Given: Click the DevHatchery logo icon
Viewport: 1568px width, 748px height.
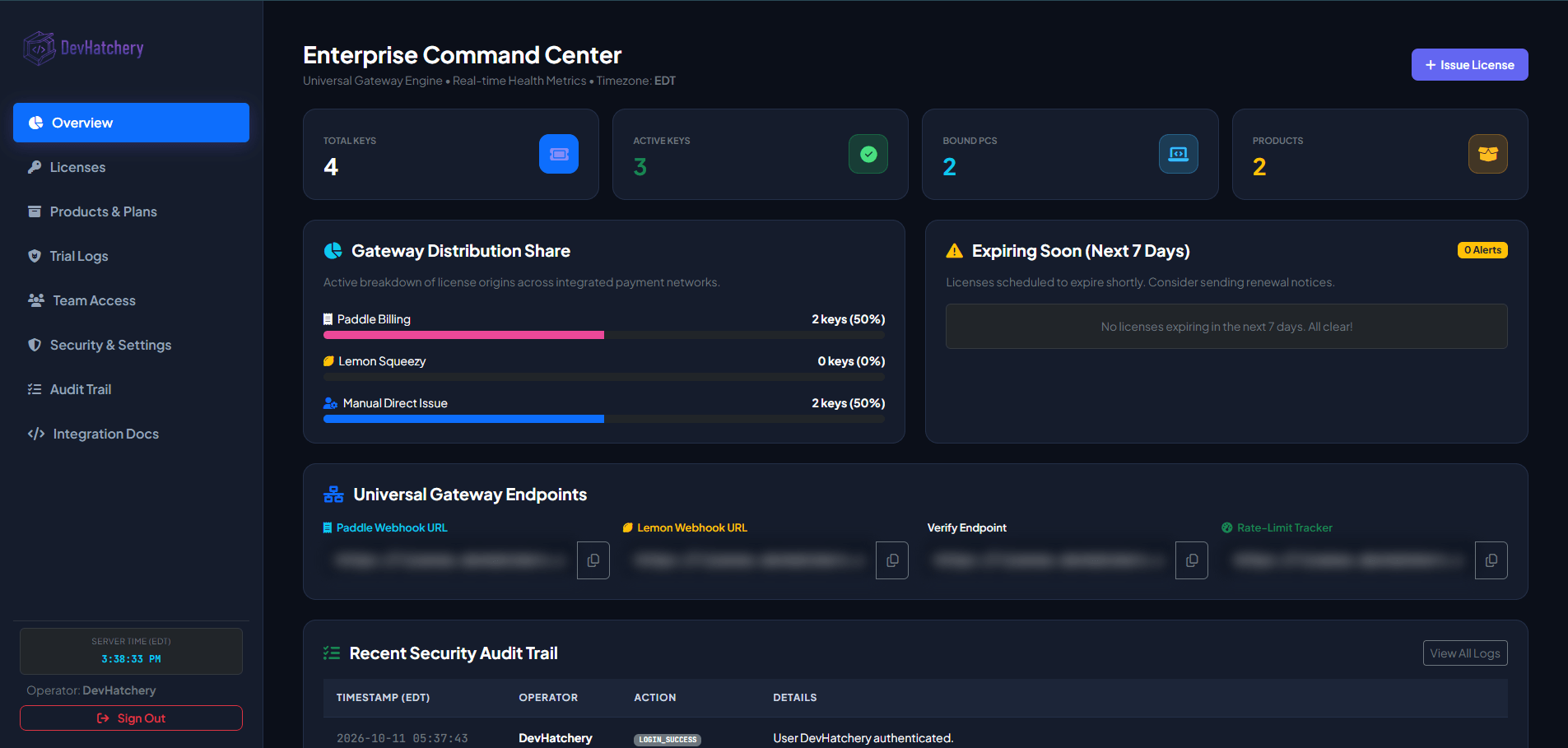Looking at the screenshot, I should pyautogui.click(x=39, y=49).
